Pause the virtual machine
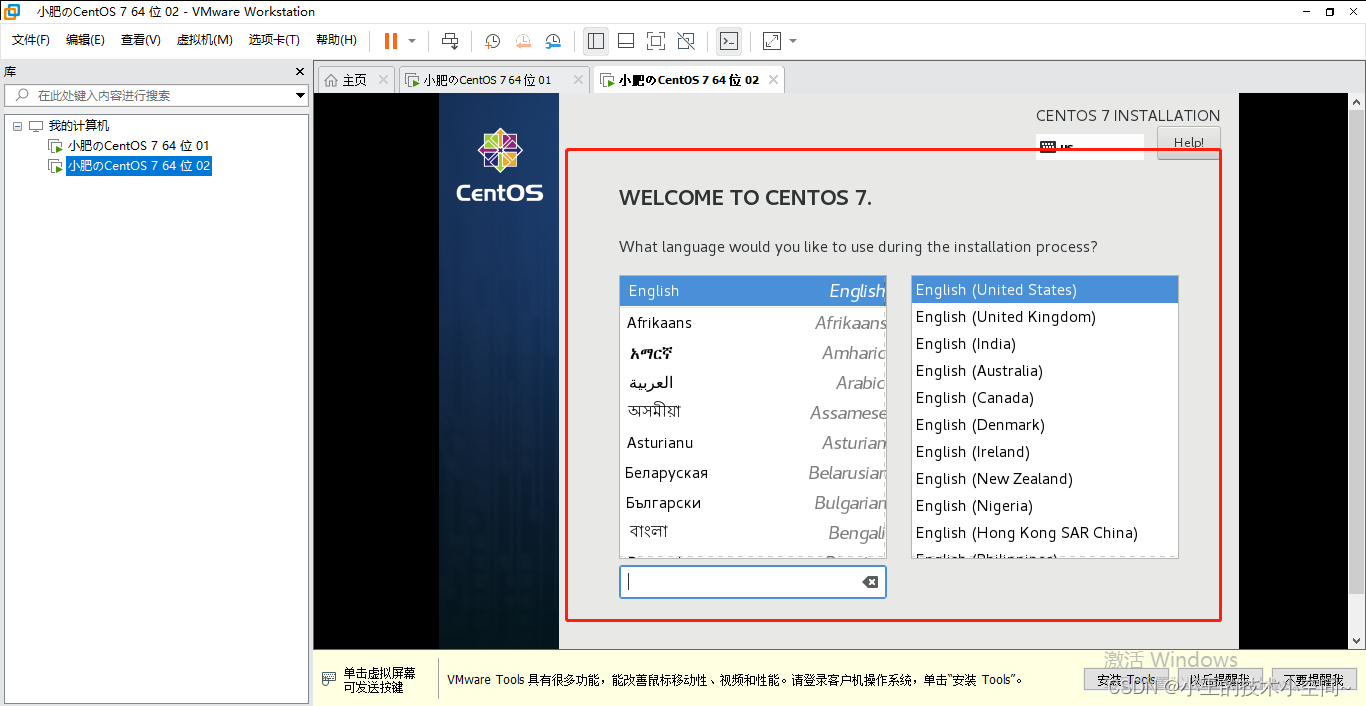The width and height of the screenshot is (1366, 706). [x=391, y=41]
